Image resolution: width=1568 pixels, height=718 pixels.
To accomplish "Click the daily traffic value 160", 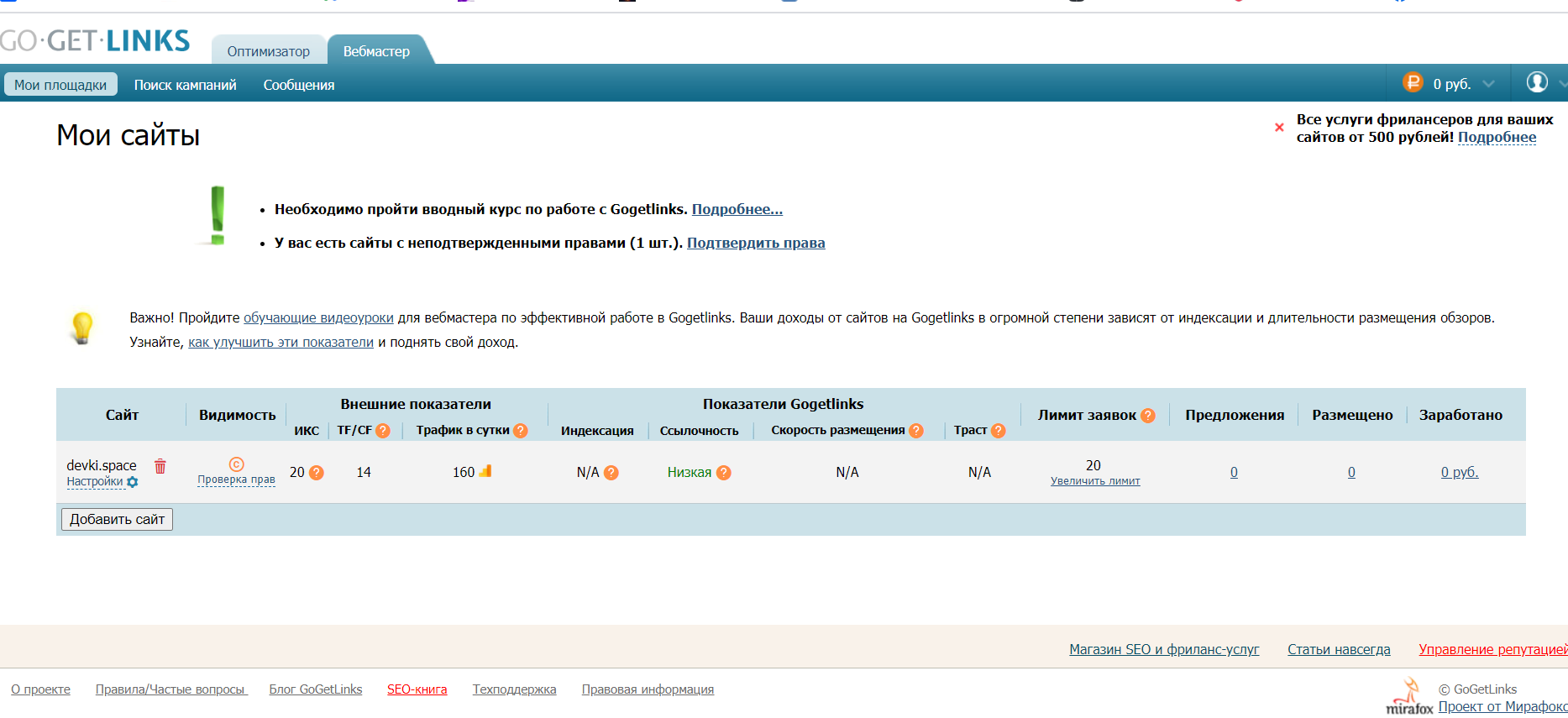I will (464, 472).
